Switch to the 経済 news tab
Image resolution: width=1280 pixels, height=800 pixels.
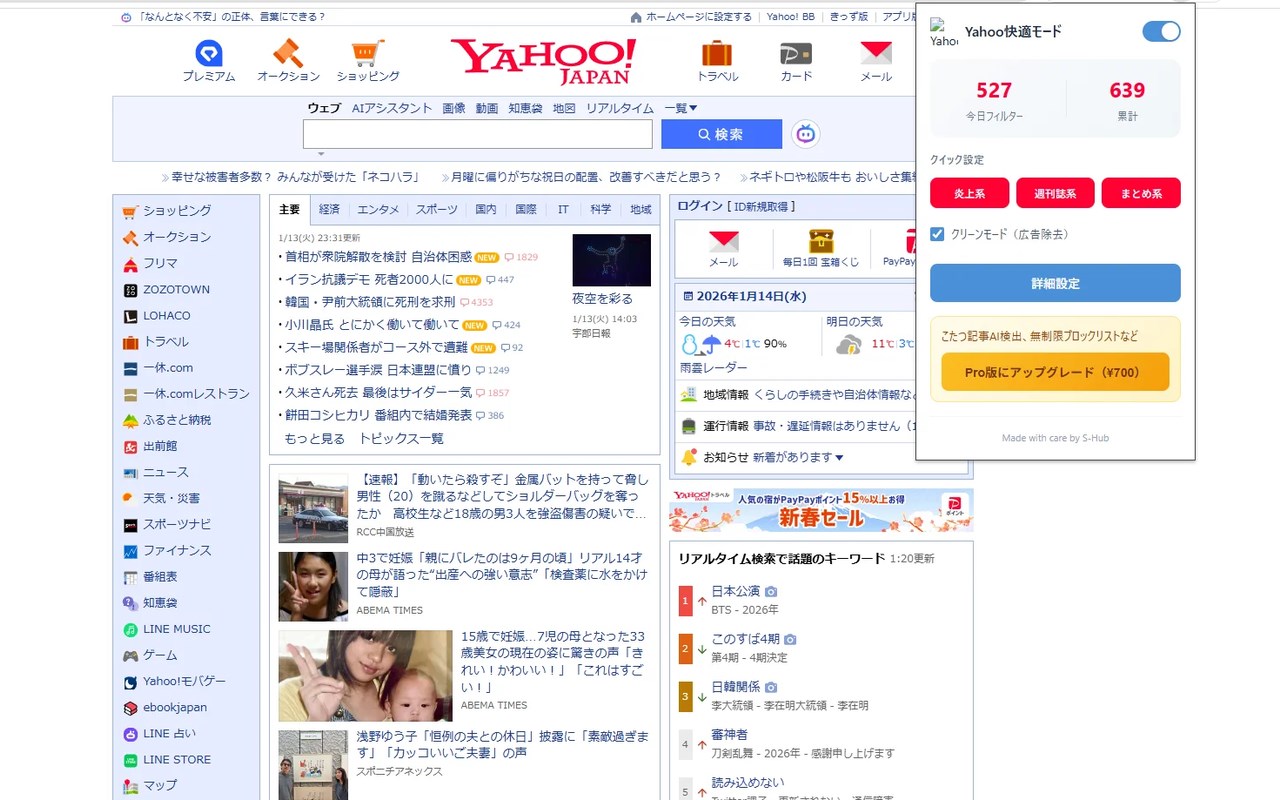[x=329, y=209]
